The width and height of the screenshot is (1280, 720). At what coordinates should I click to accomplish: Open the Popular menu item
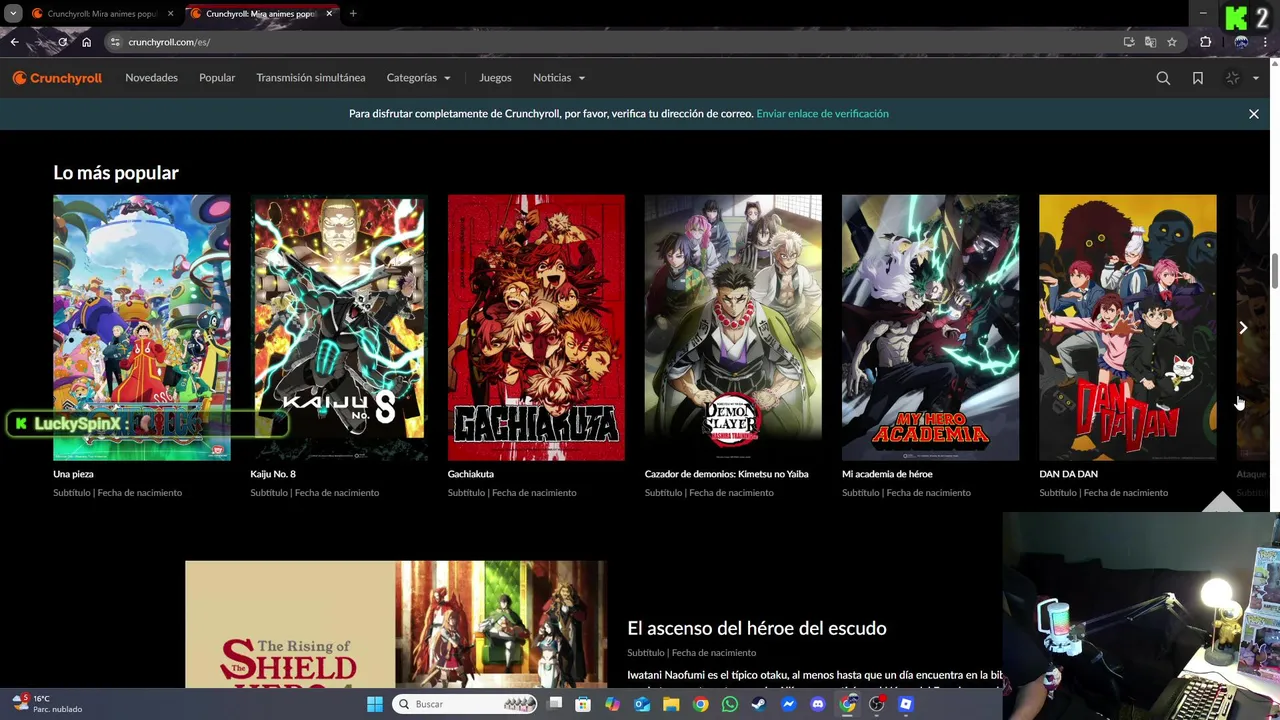click(217, 78)
